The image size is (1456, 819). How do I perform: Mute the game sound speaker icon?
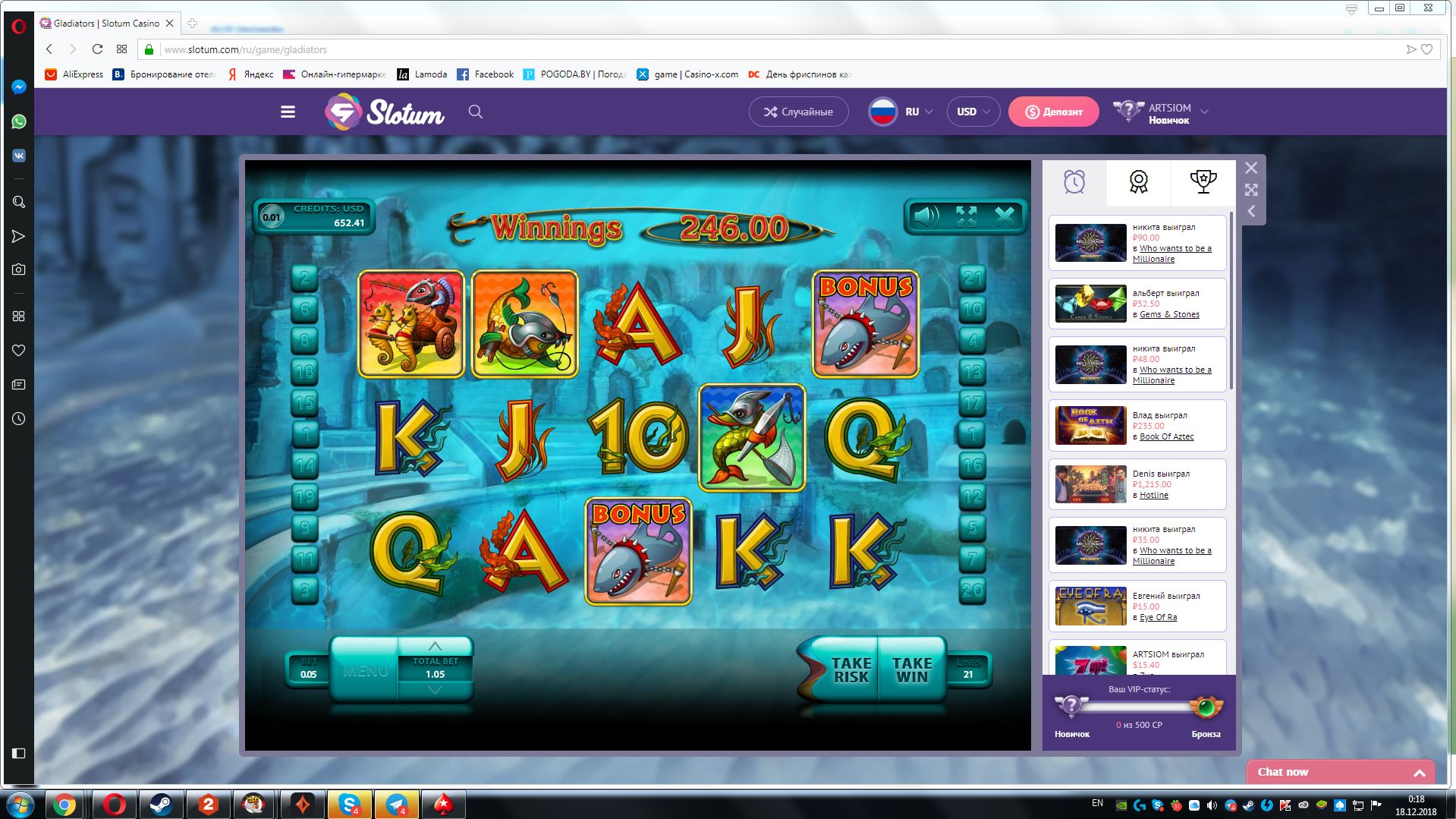click(x=926, y=216)
